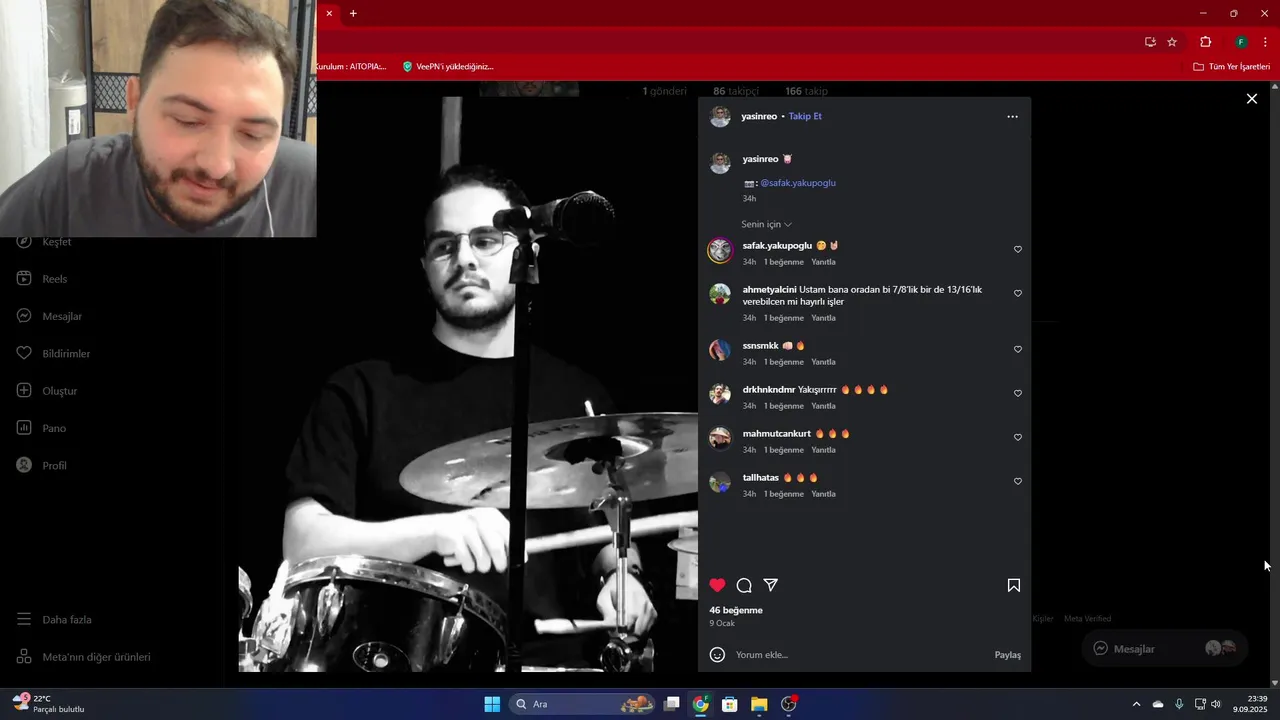Click the plus icon beside Oluştur
Screen dimensions: 1280x720
24,391
